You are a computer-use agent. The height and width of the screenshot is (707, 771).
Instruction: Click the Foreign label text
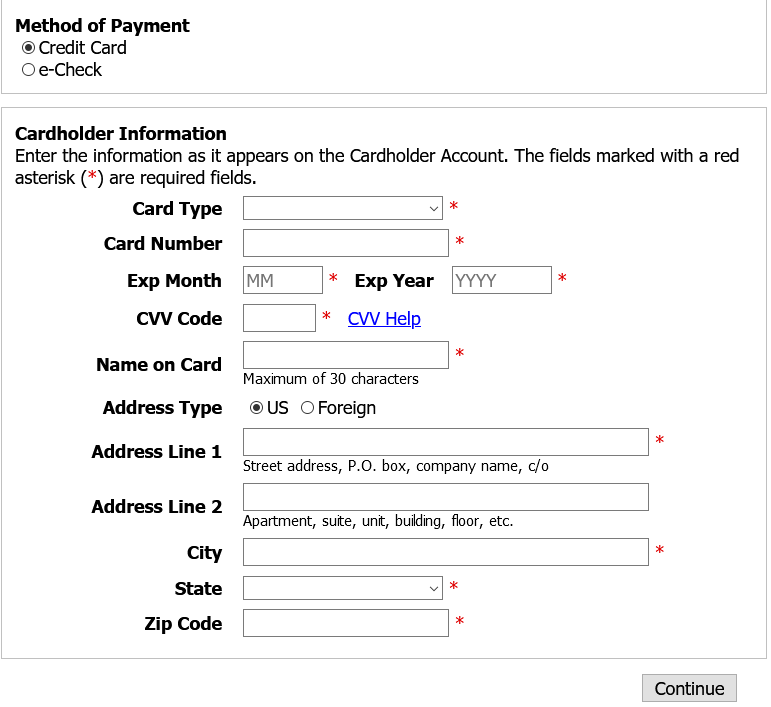click(347, 408)
